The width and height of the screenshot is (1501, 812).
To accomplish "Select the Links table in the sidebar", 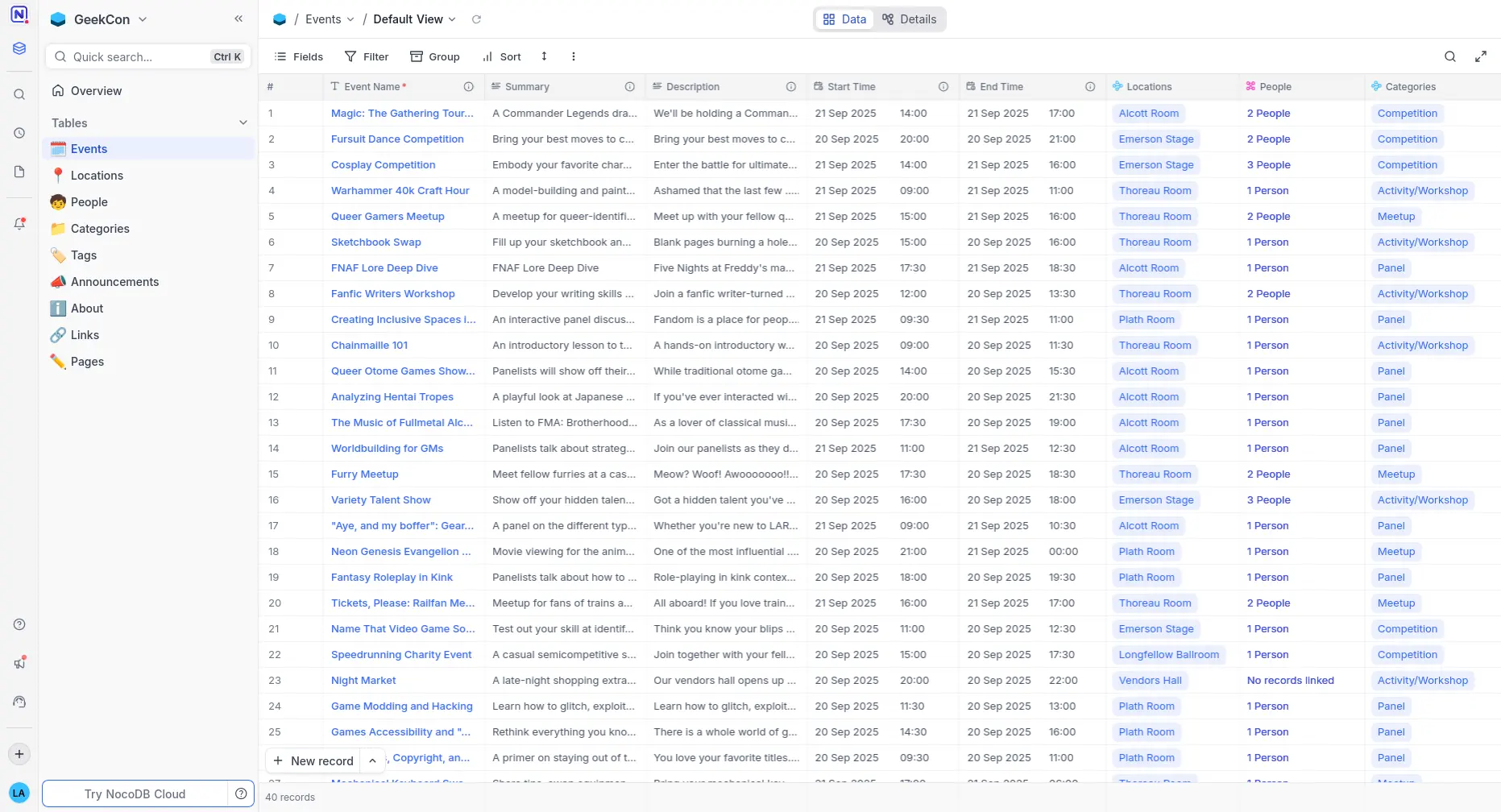I will click(148, 335).
